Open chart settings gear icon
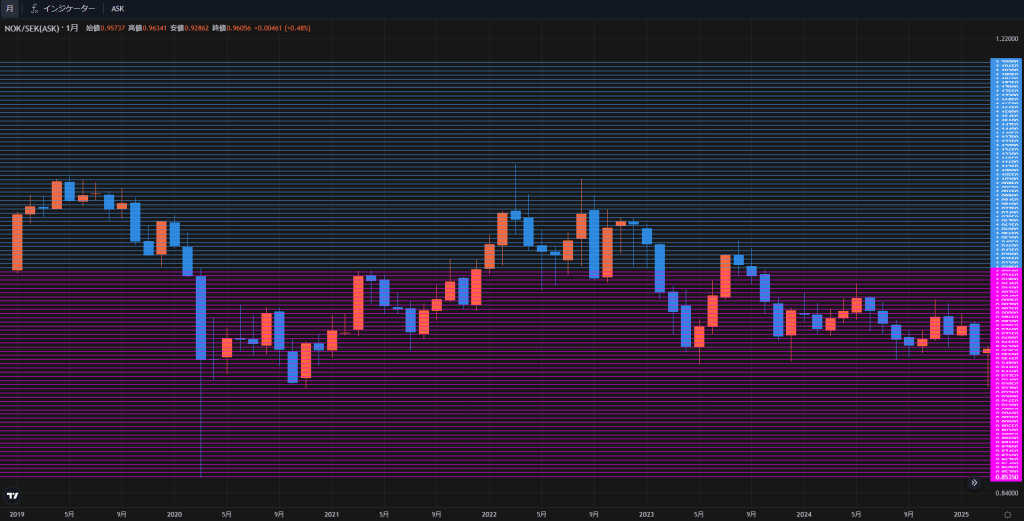The image size is (1024, 521). pyautogui.click(x=1007, y=514)
